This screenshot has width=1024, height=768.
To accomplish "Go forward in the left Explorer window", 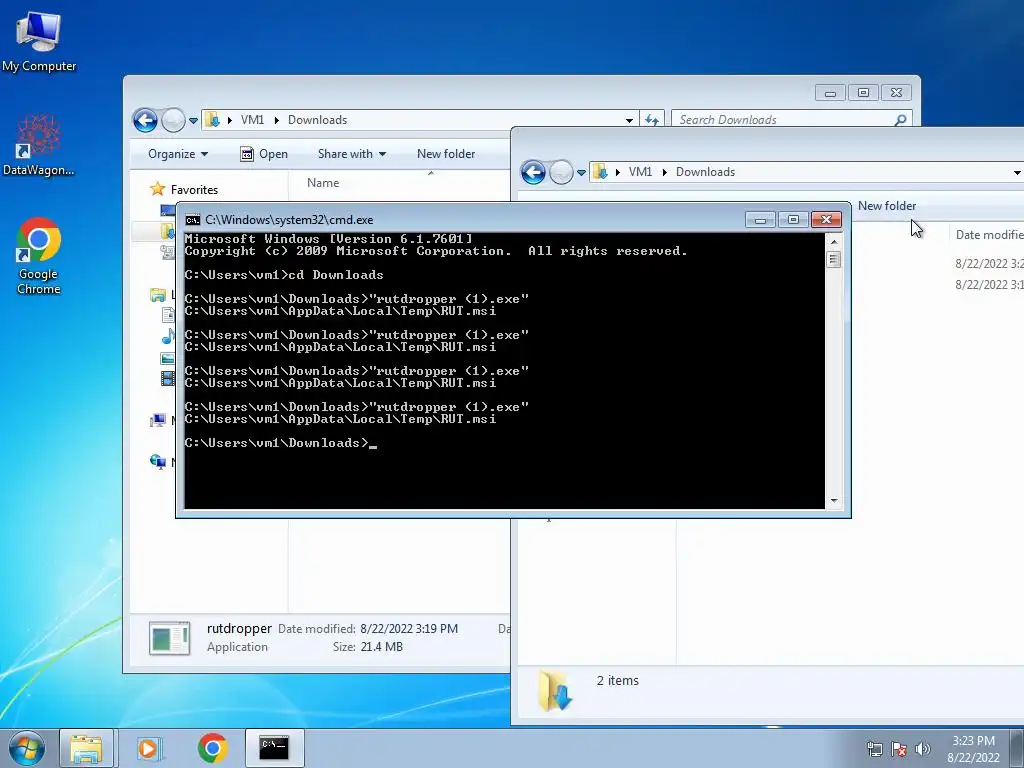I will [173, 120].
